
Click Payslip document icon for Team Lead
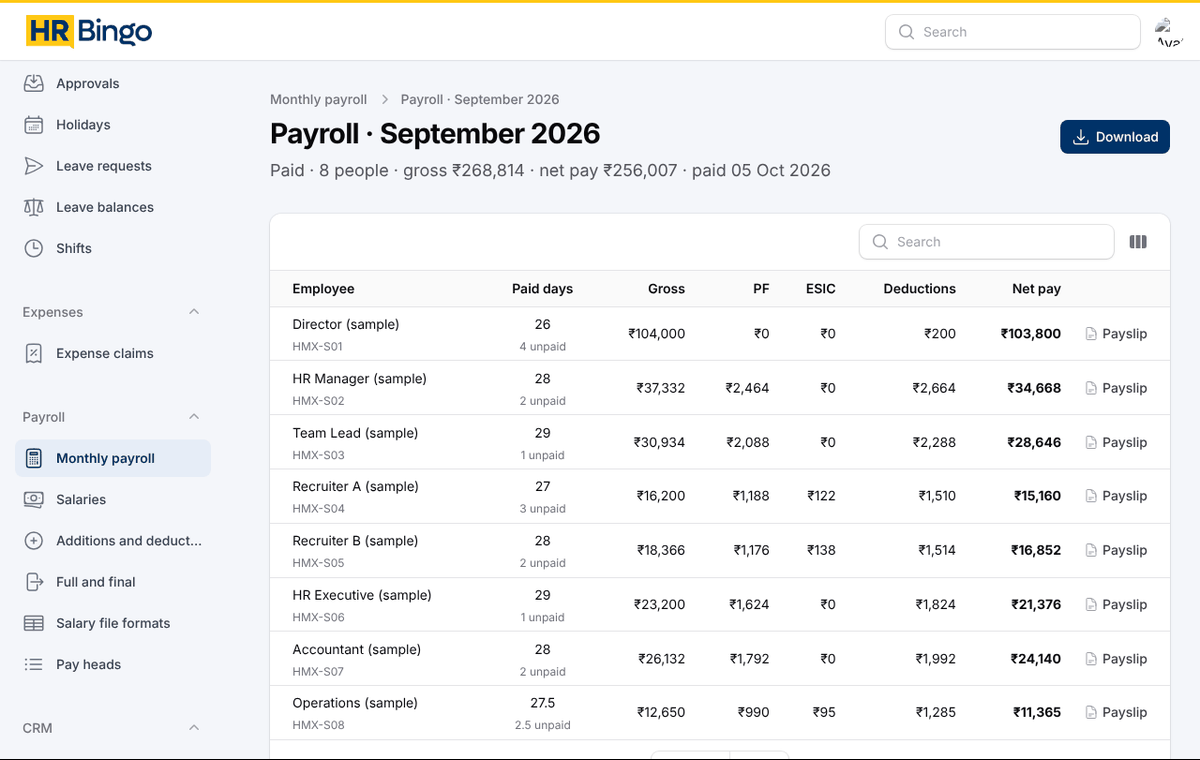coord(1091,442)
